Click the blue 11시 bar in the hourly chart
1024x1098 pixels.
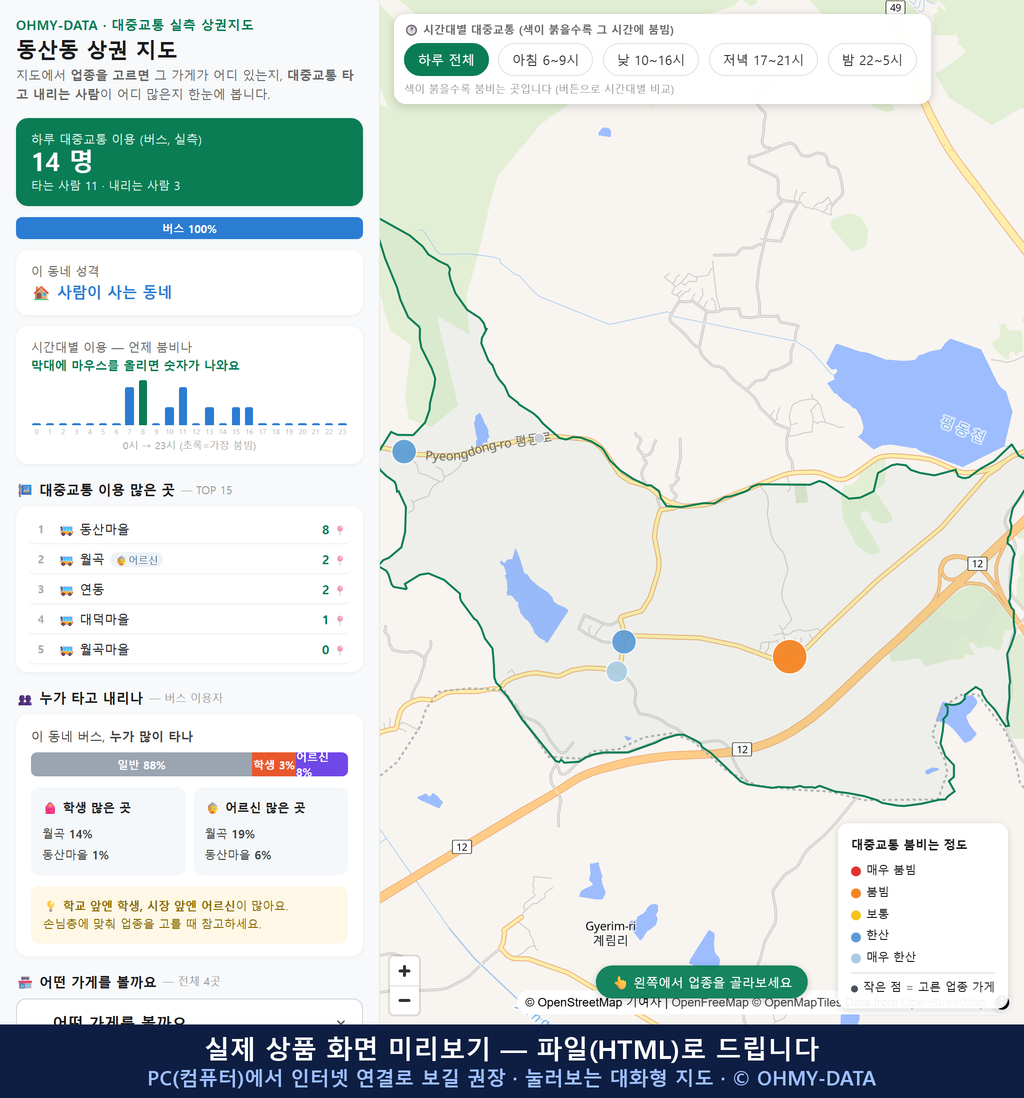coord(183,406)
